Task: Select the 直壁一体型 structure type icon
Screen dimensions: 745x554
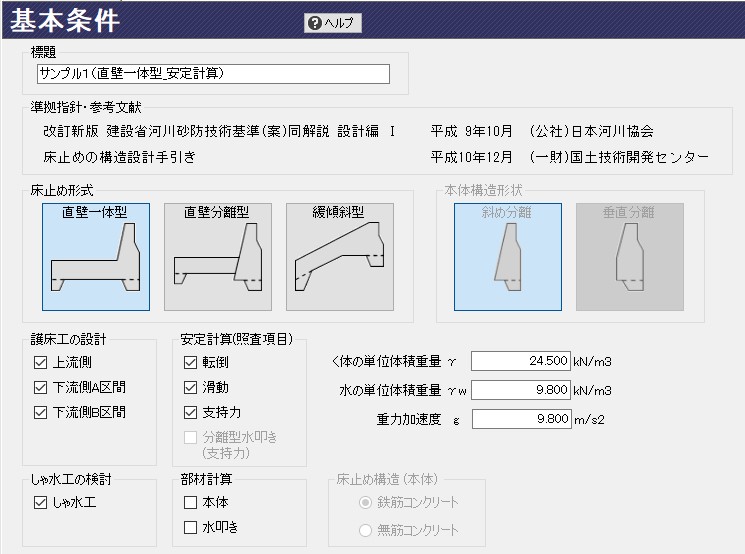Action: click(x=96, y=257)
